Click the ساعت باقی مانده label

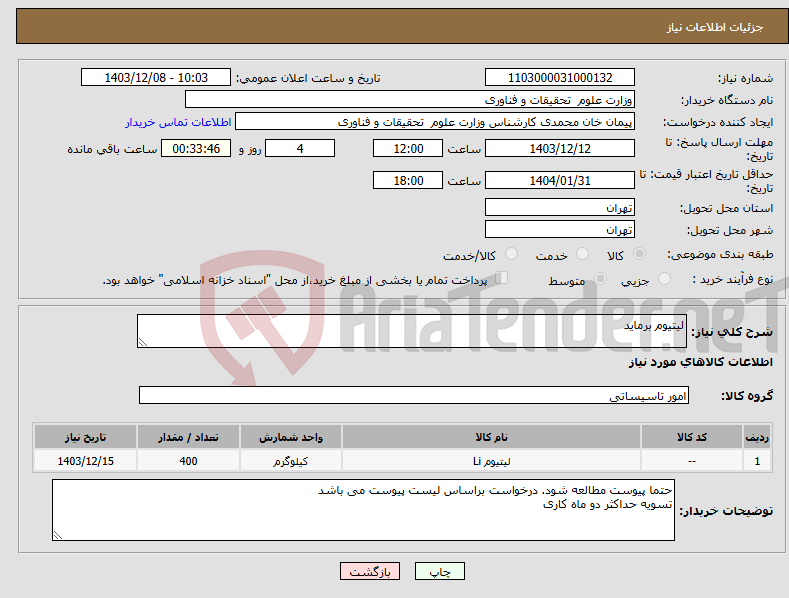112,149
